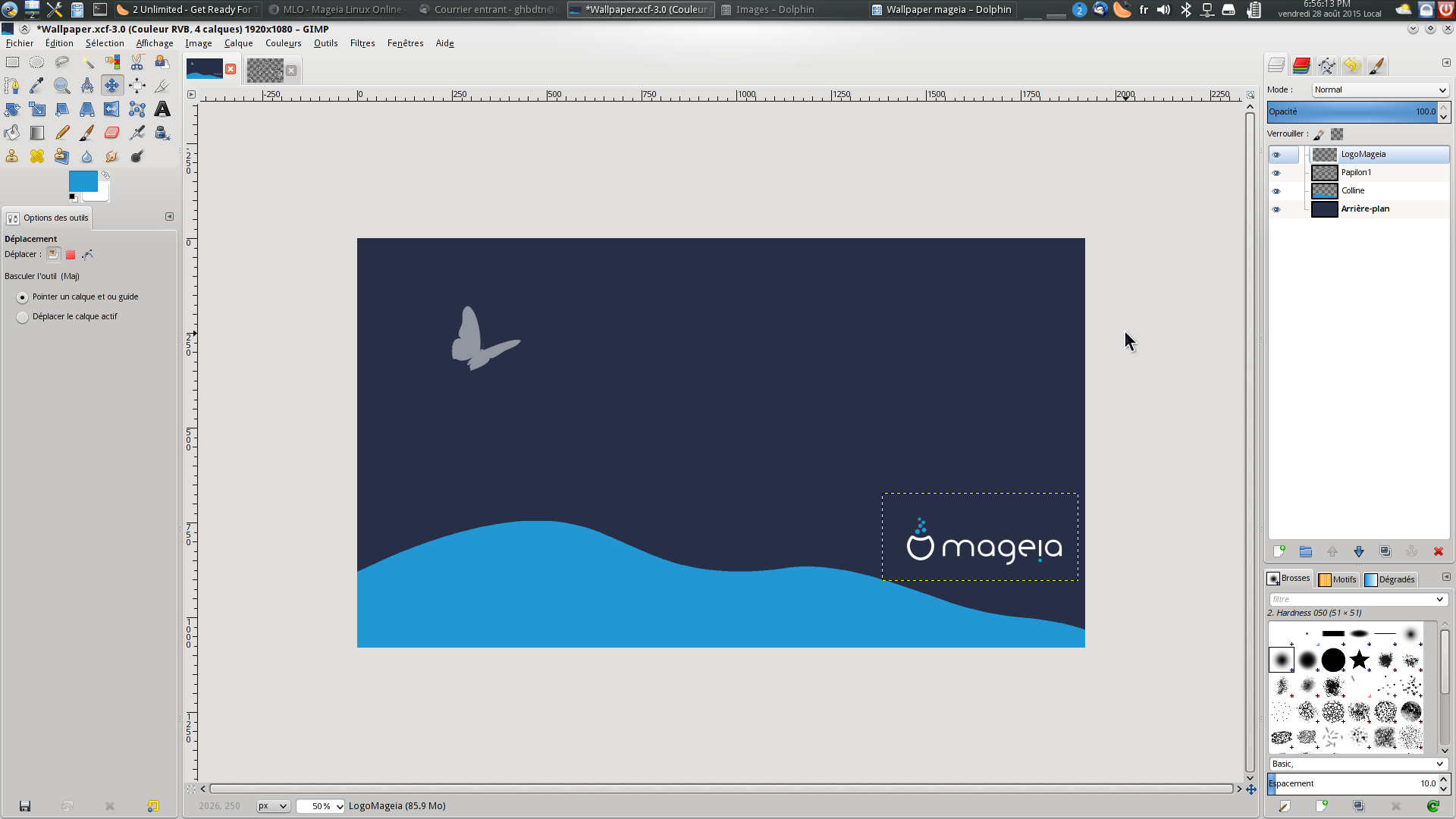This screenshot has height=819, width=1456.
Task: Select the Bucket Fill tool
Action: (x=12, y=133)
